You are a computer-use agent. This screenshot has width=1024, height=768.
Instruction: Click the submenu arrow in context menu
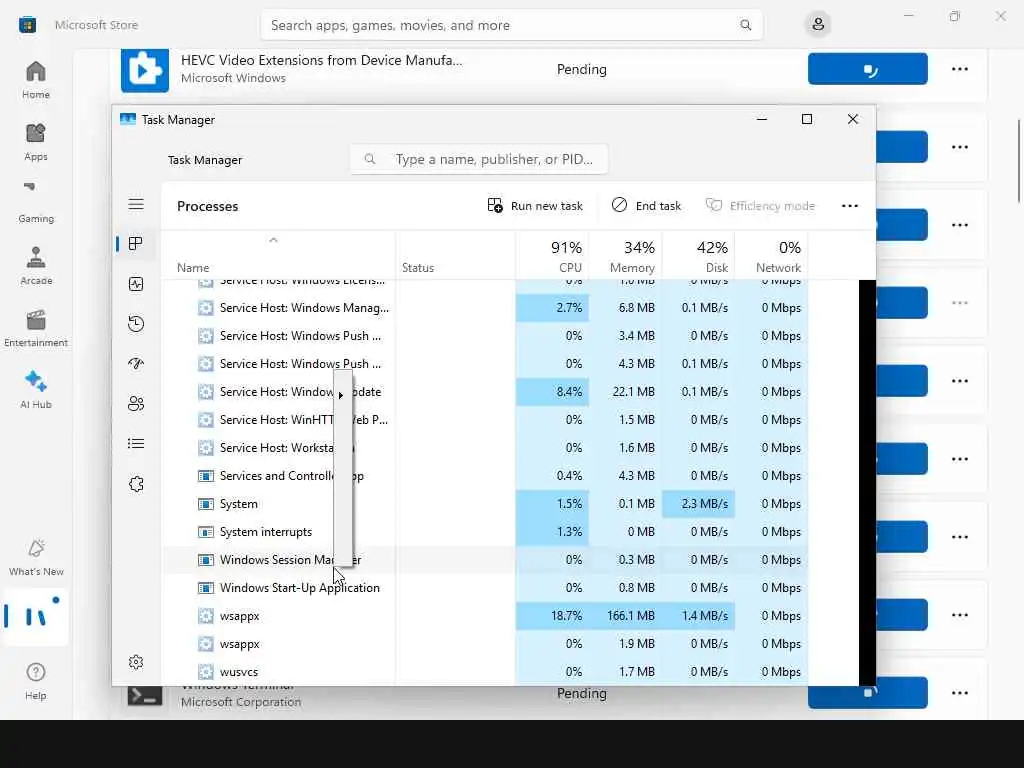coord(341,395)
